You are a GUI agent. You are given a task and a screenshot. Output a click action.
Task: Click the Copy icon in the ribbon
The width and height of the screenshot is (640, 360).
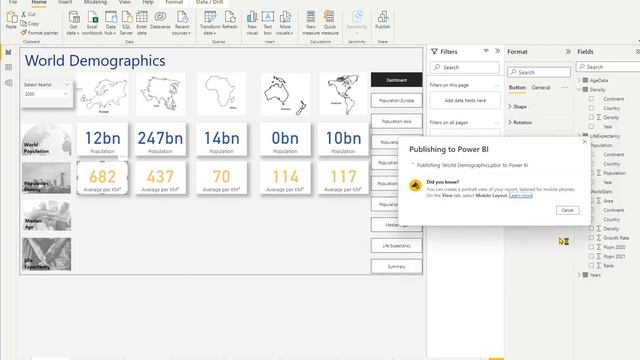coord(24,24)
